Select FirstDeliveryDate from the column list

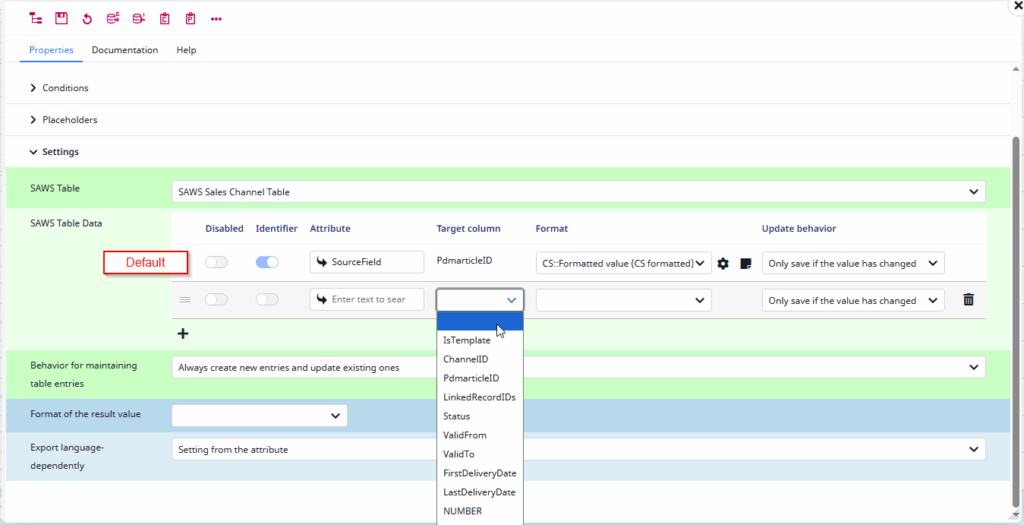click(x=480, y=473)
